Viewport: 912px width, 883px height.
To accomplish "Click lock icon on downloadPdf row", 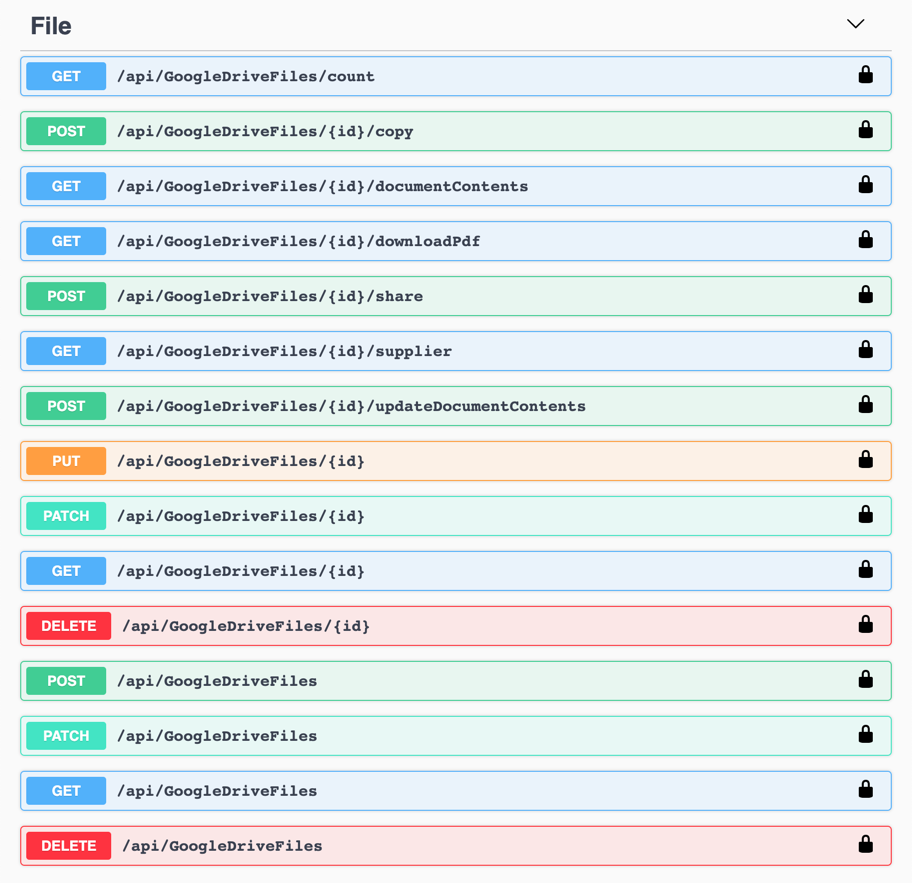I will (x=865, y=240).
